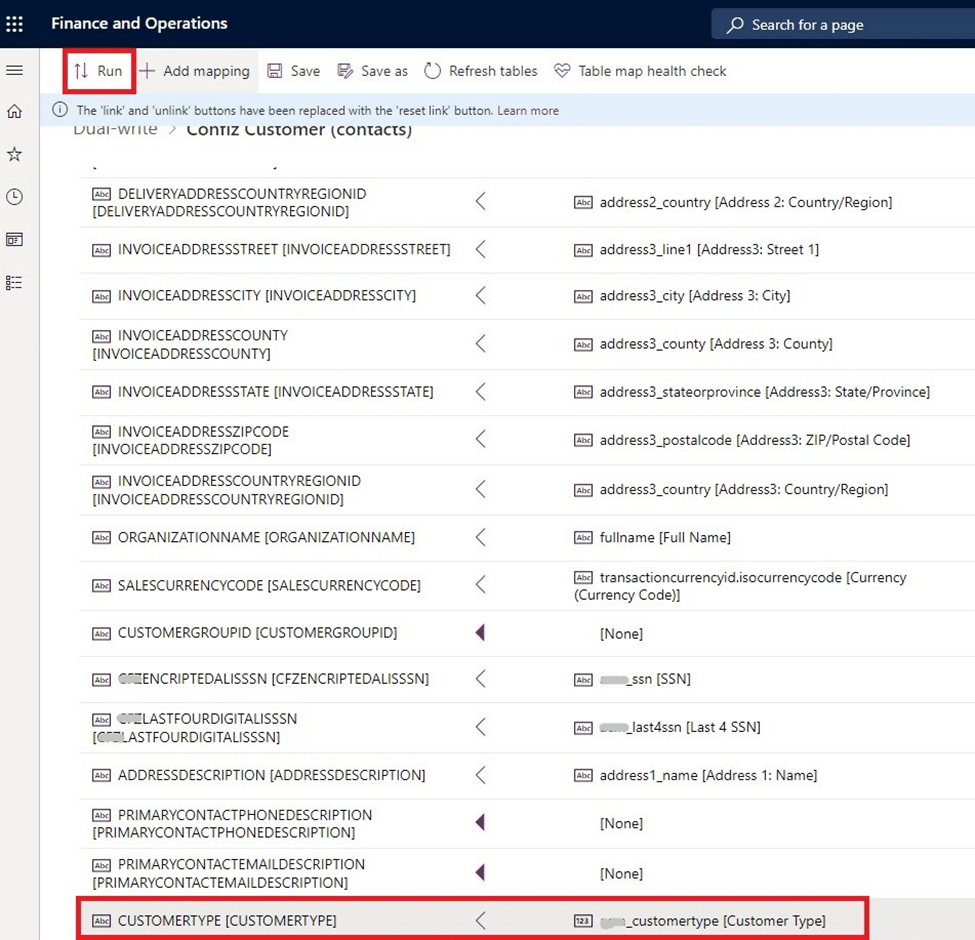The width and height of the screenshot is (975, 940).
Task: Open sync direction arrow for INVOICEADDRESSSTATE
Action: pyautogui.click(x=480, y=392)
